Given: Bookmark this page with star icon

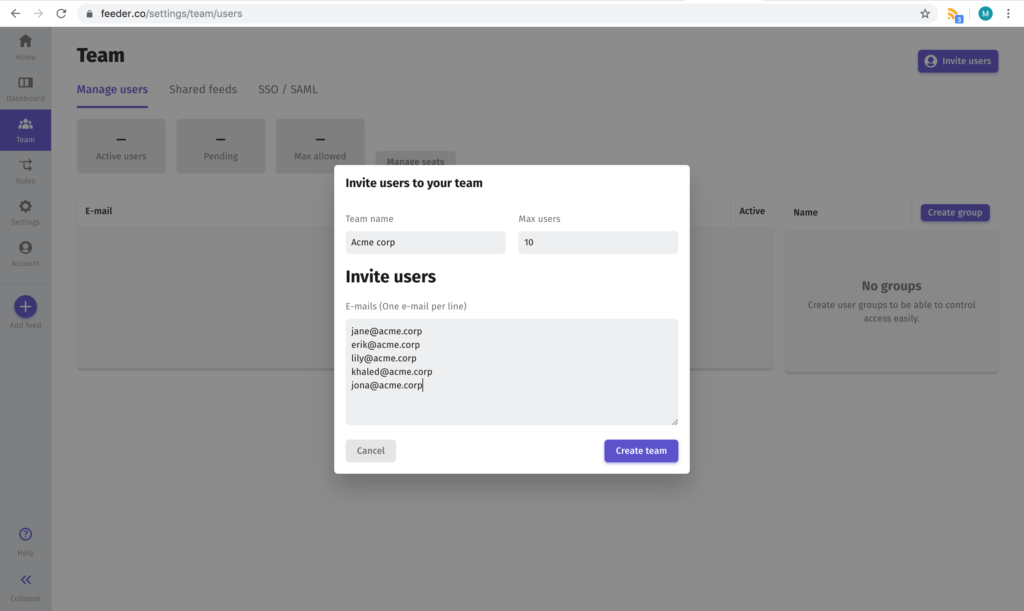Looking at the screenshot, I should pos(925,13).
